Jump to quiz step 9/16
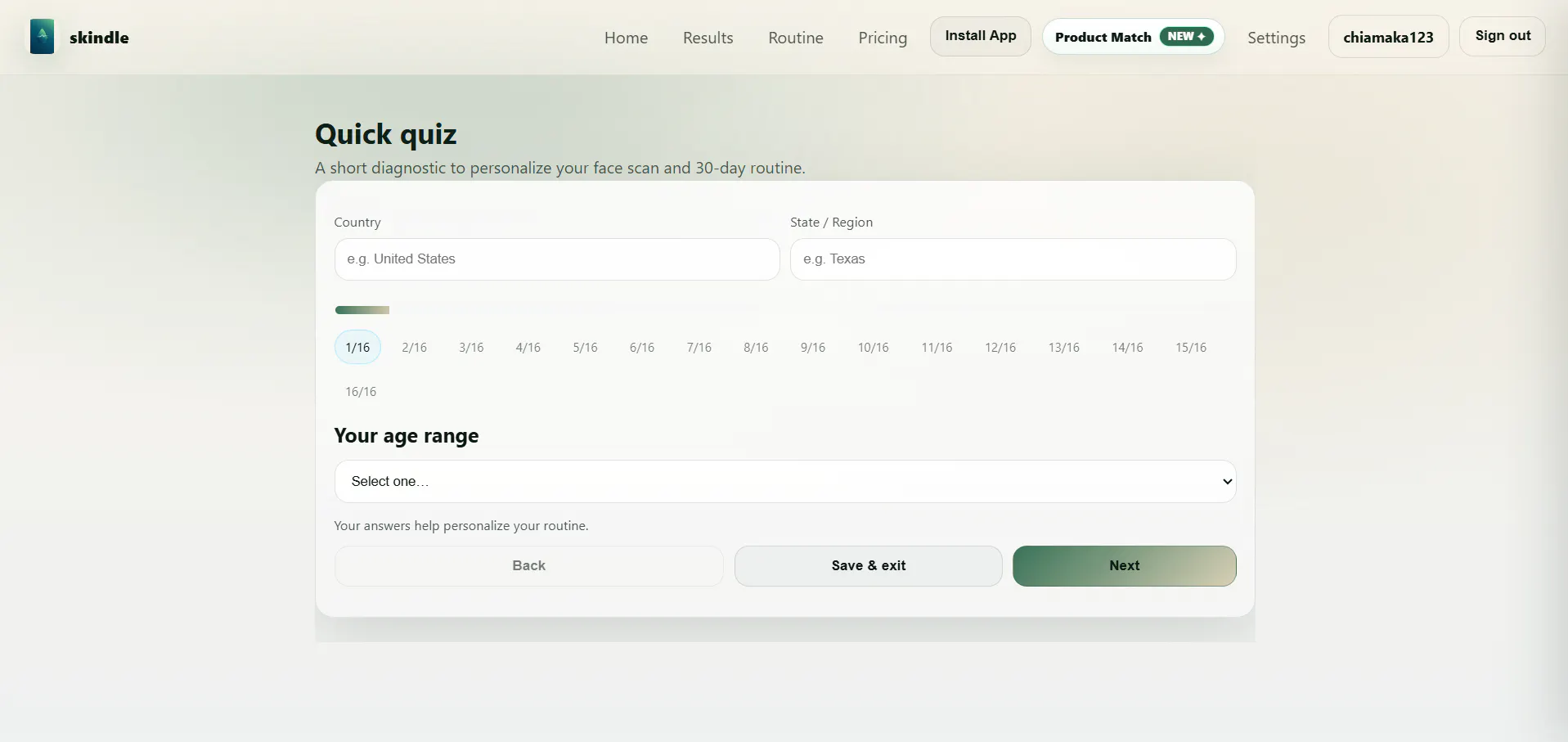This screenshot has width=1568, height=742. point(813,348)
